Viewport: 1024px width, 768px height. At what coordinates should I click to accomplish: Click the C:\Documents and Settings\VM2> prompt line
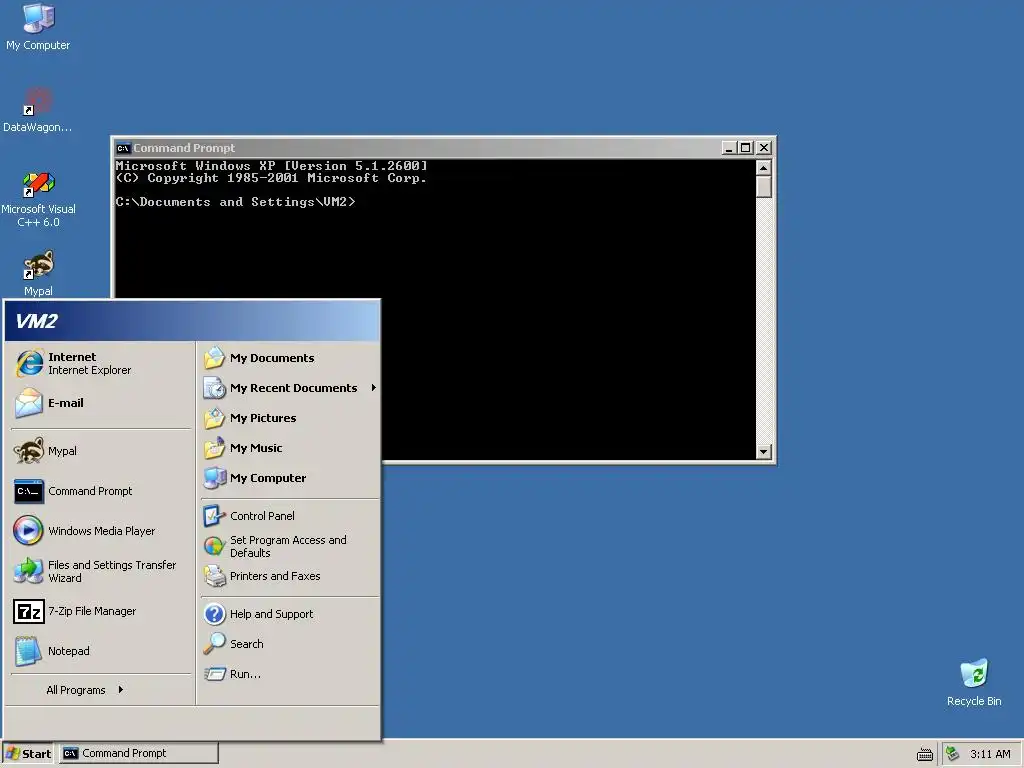click(236, 202)
